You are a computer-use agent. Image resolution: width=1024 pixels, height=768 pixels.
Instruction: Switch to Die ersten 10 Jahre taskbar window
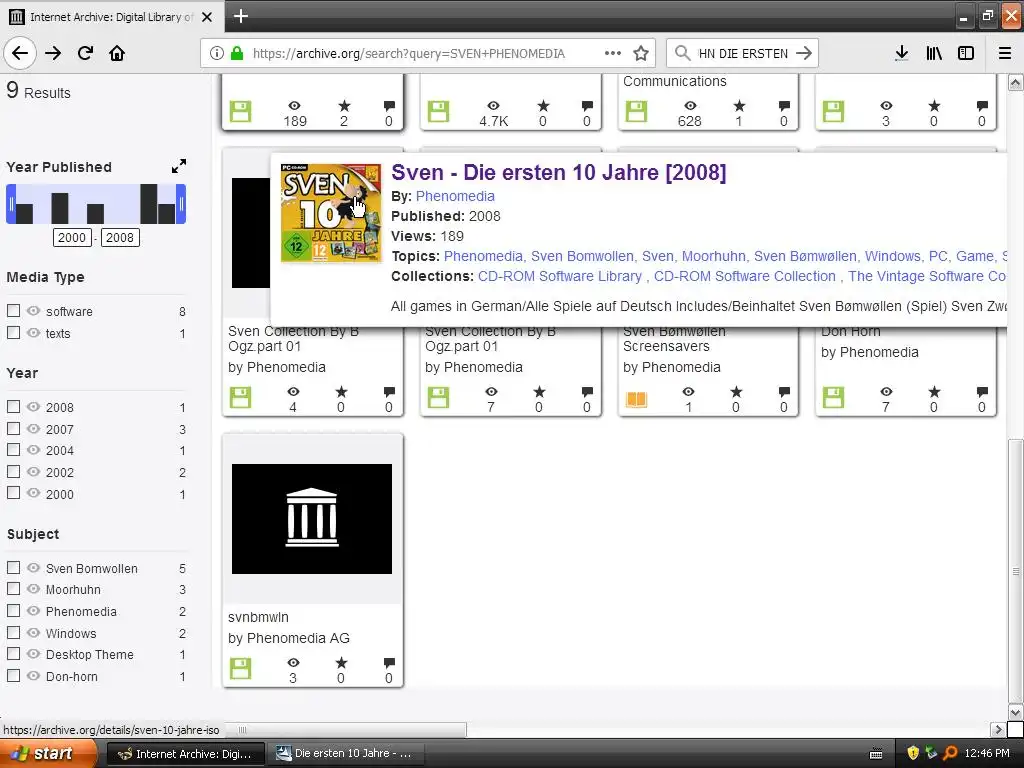pos(346,754)
